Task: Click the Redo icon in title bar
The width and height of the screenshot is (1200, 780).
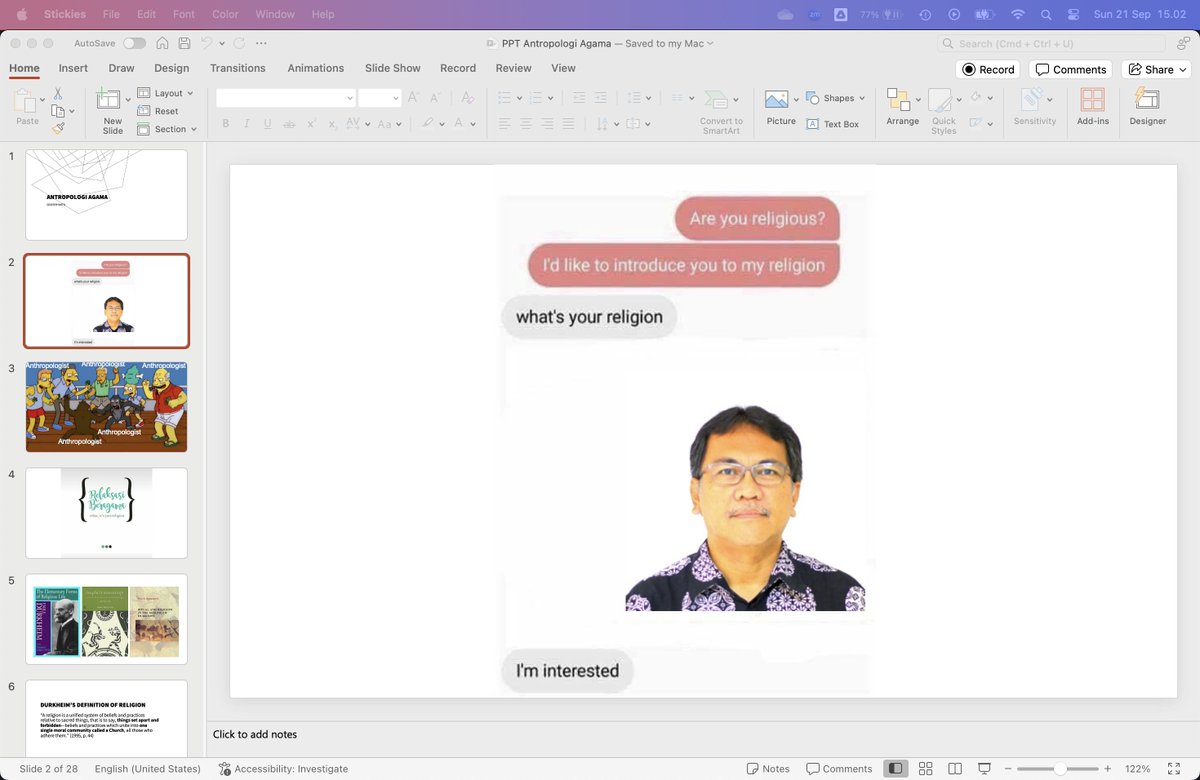Action: click(238, 43)
